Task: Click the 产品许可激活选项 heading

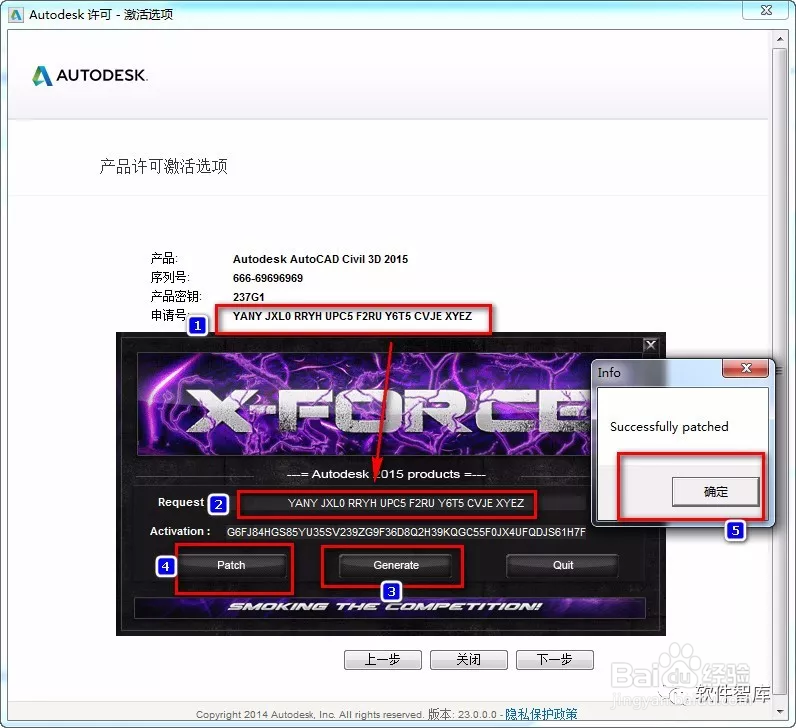Action: pos(163,167)
